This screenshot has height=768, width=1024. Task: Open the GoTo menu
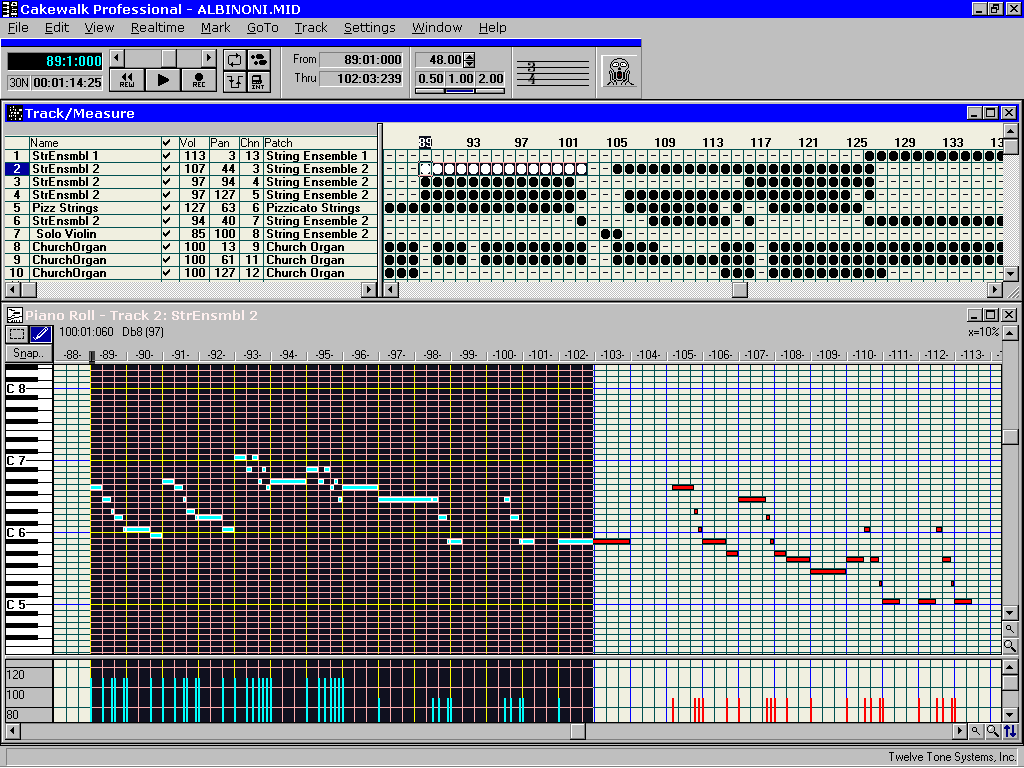click(x=263, y=27)
